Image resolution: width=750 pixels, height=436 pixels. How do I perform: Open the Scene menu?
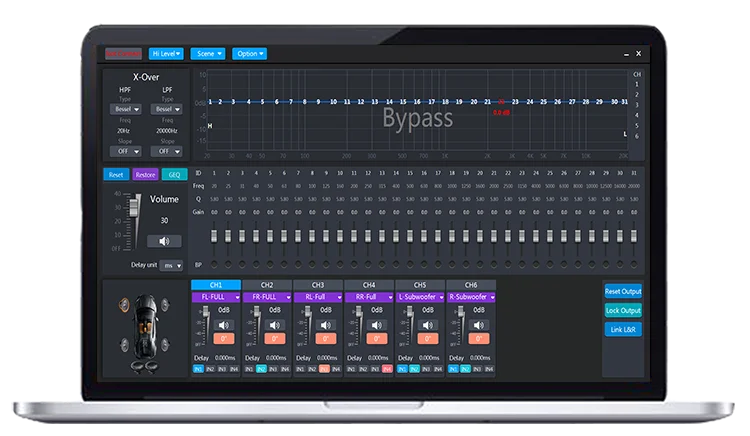(x=210, y=53)
